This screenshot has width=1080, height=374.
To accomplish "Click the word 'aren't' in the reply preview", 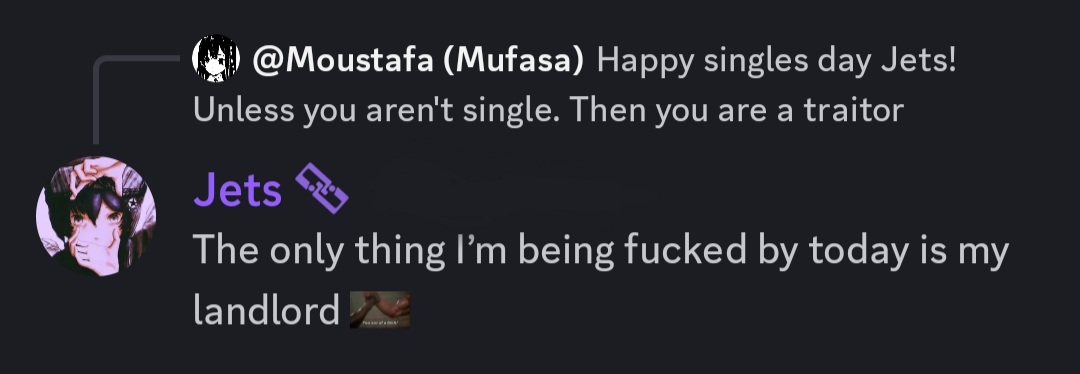I will point(409,110).
